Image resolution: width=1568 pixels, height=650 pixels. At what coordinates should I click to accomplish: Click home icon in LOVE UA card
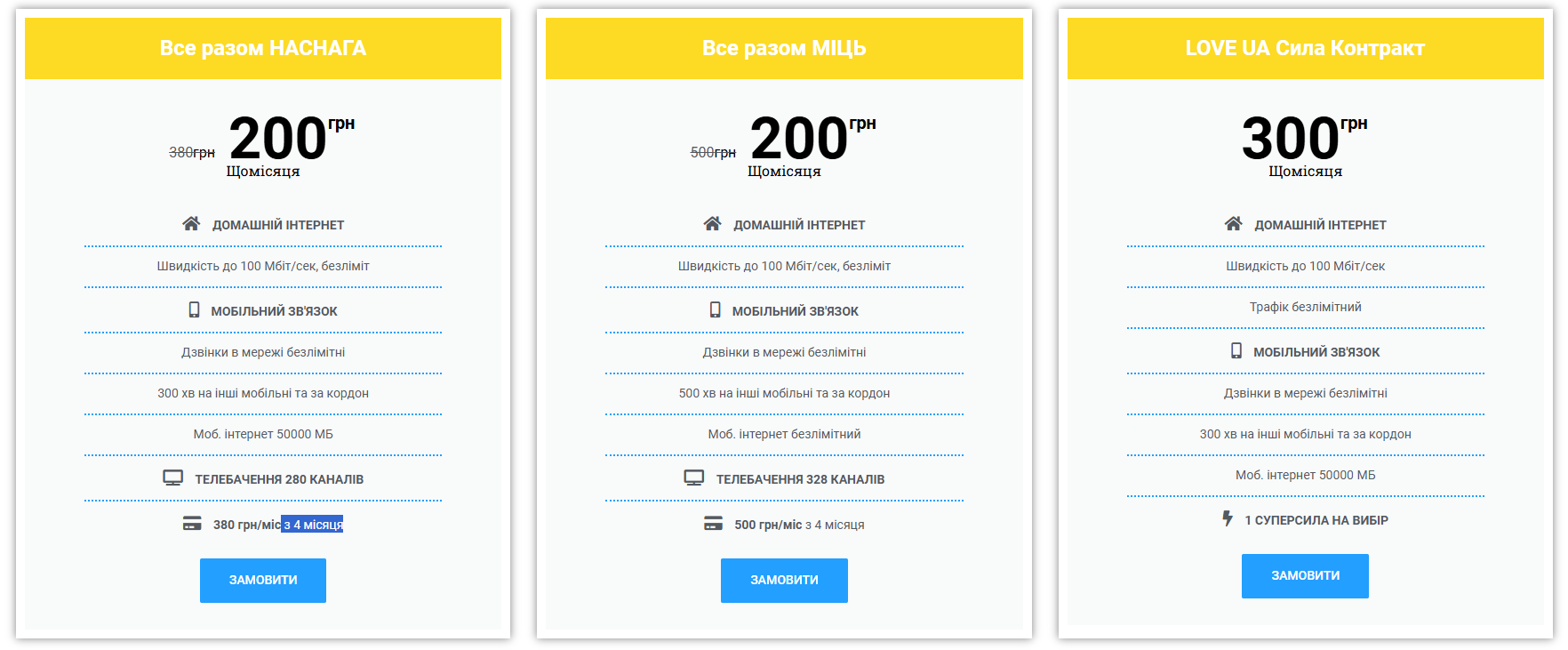(x=1233, y=224)
